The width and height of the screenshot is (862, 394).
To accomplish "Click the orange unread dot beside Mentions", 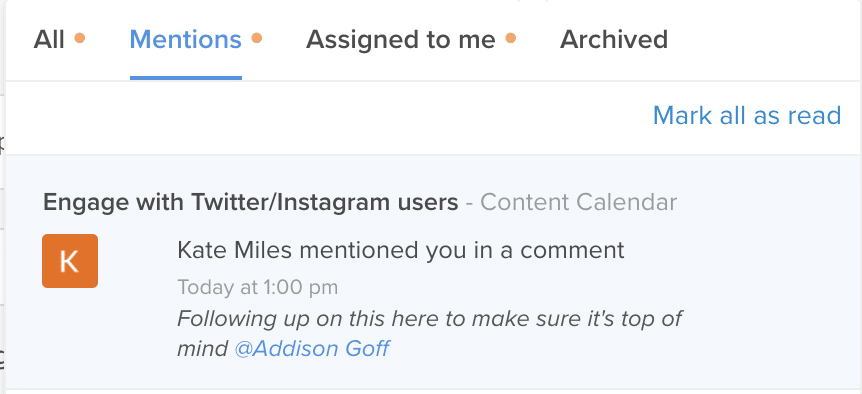I will [x=257, y=38].
